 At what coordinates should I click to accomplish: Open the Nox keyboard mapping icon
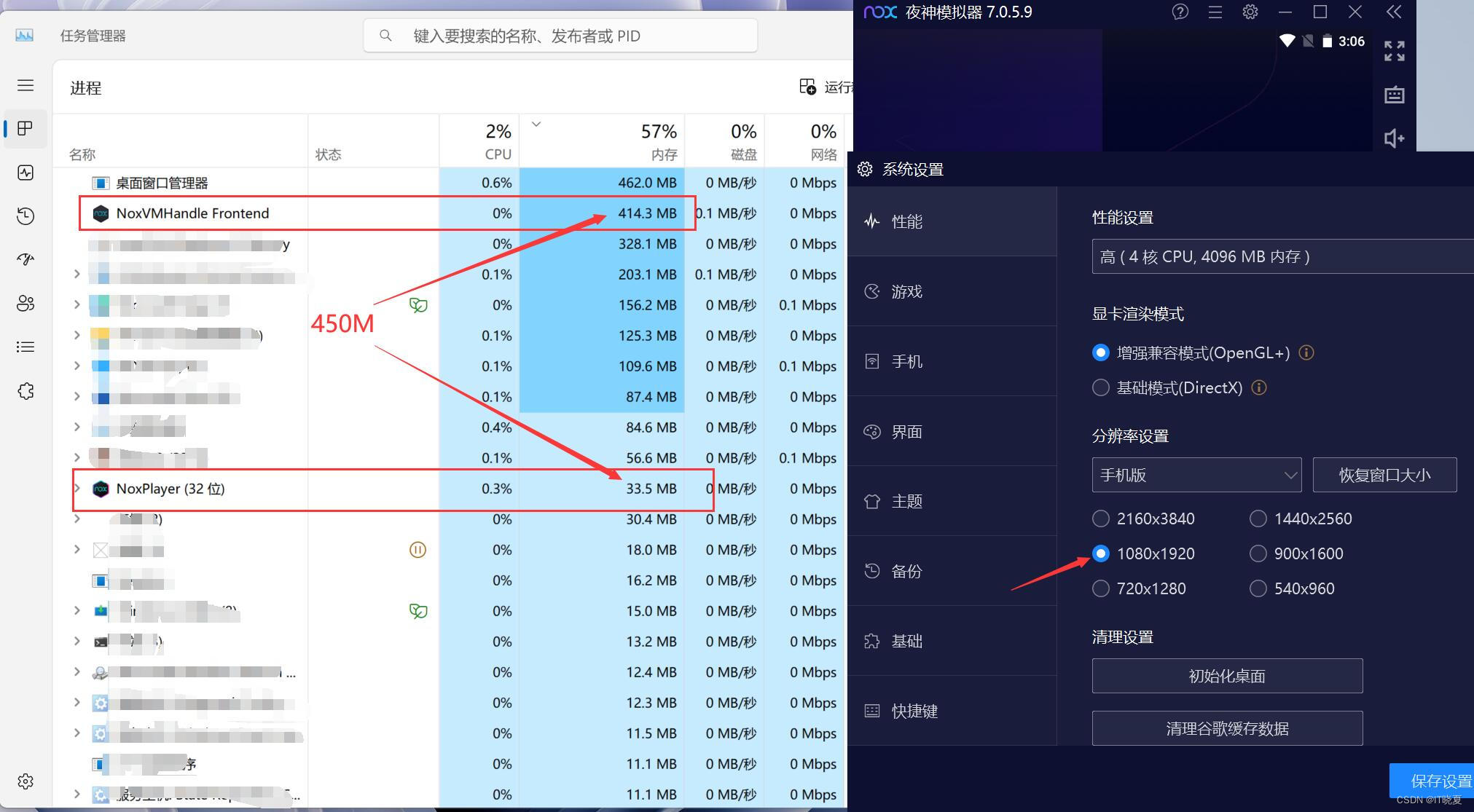point(1394,95)
